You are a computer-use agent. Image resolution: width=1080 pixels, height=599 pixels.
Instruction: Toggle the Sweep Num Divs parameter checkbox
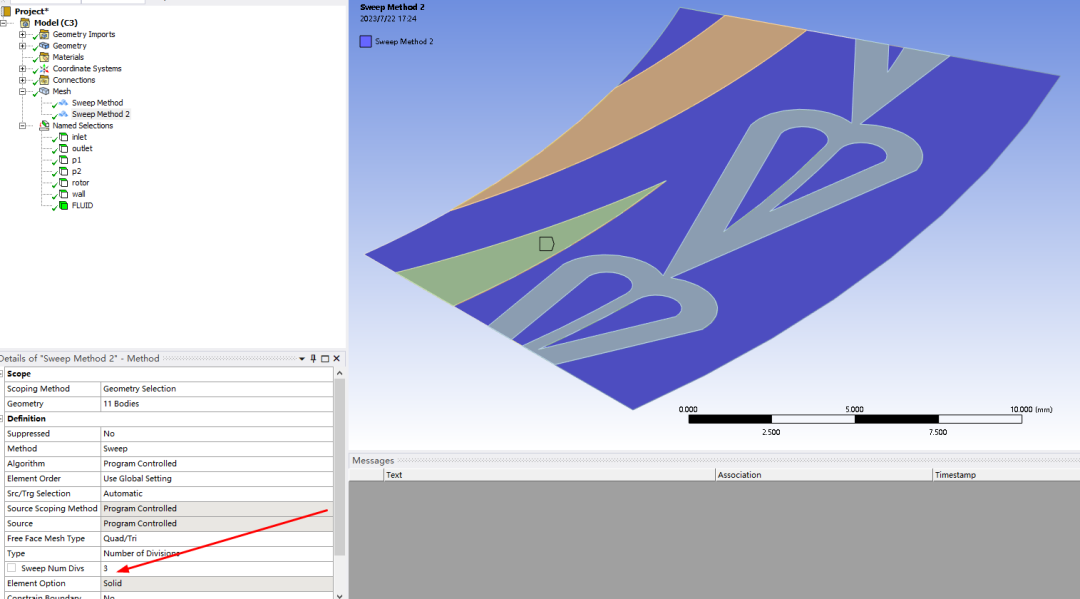[12, 568]
